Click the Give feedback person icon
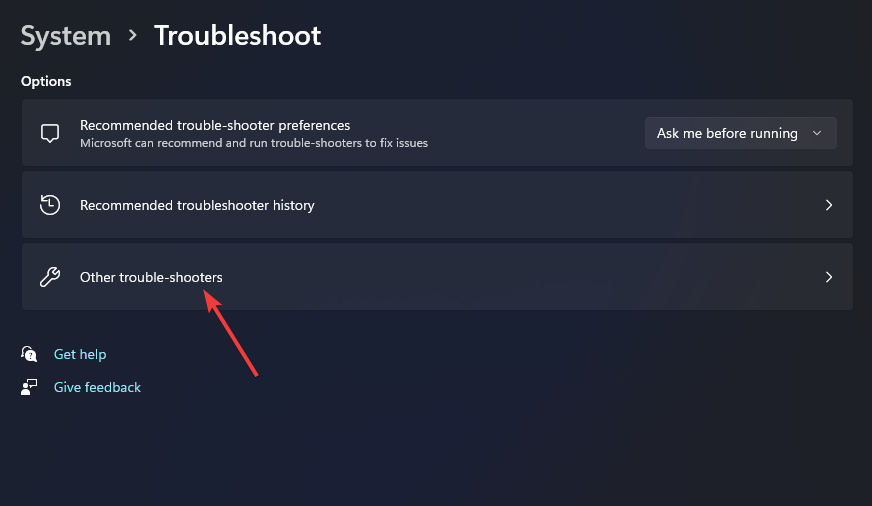The image size is (872, 506). (30, 387)
